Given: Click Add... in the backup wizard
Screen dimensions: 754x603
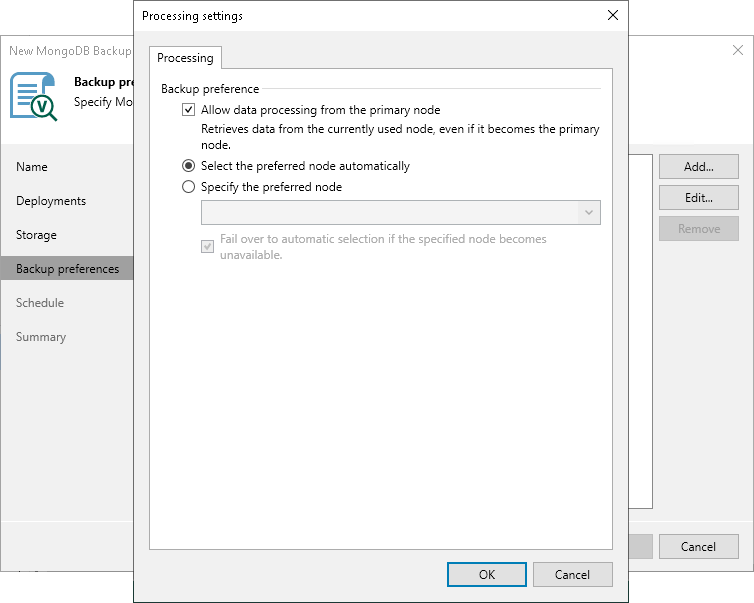Looking at the screenshot, I should coord(699,166).
